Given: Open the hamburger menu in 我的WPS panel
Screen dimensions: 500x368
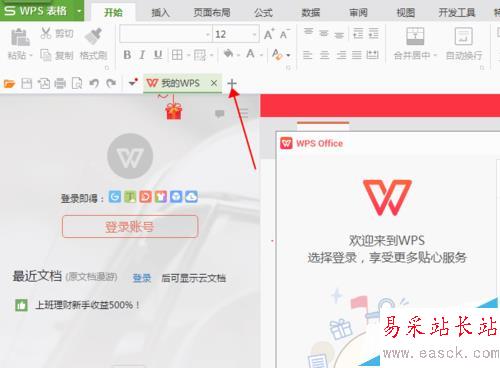Looking at the screenshot, I should (x=244, y=113).
